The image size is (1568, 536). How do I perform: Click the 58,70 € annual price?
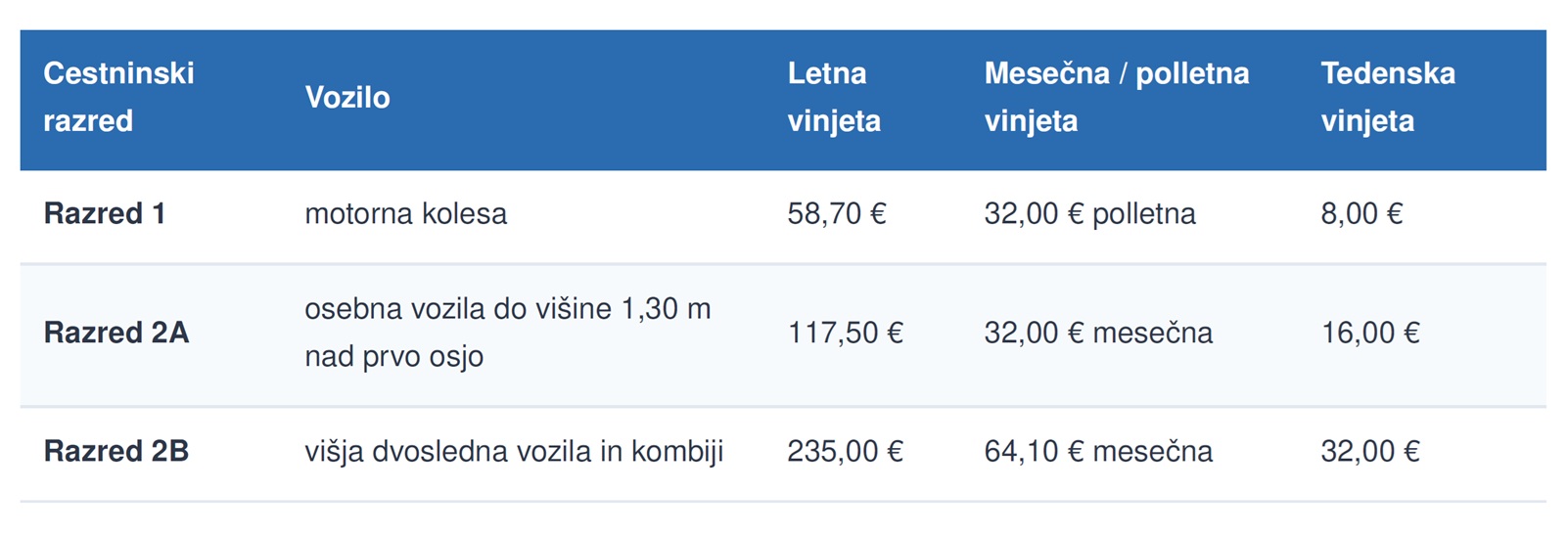(837, 213)
